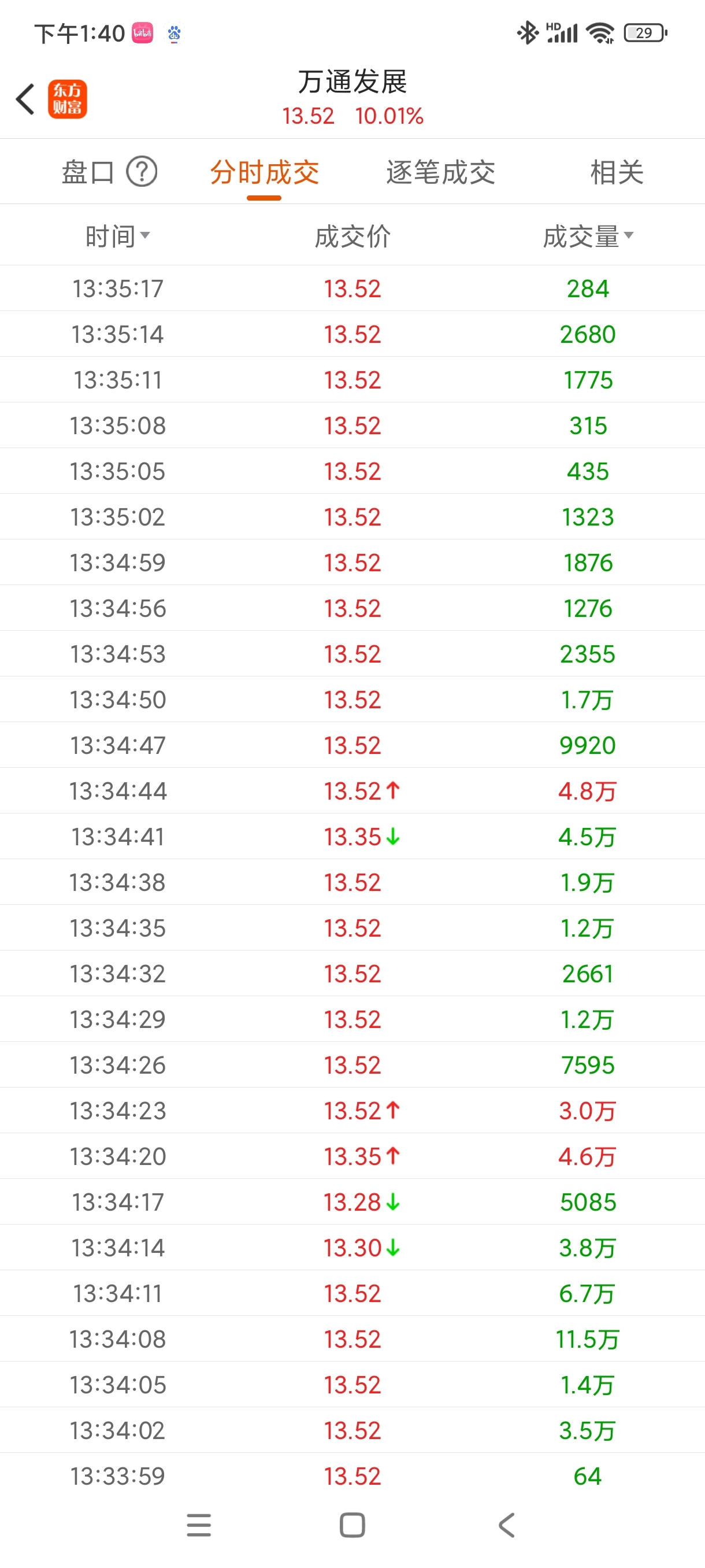This screenshot has width=705, height=1568.
Task: Switch to the 逐笔成交 tab
Action: (x=440, y=172)
